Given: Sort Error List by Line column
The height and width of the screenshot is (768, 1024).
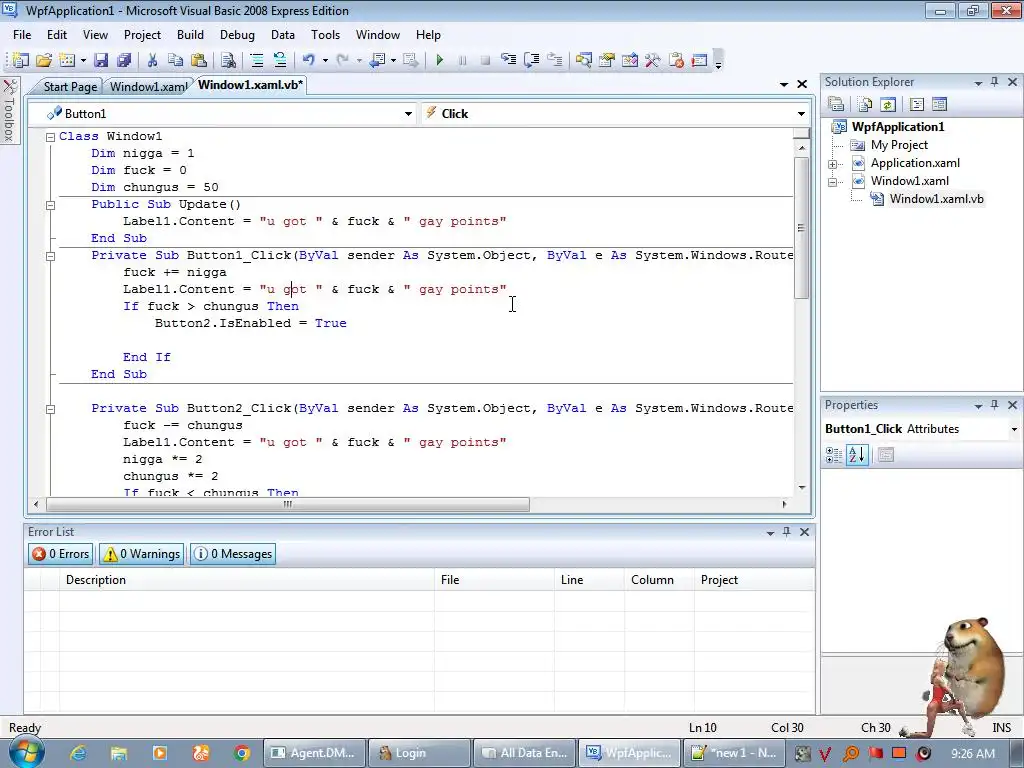Looking at the screenshot, I should (x=589, y=580).
